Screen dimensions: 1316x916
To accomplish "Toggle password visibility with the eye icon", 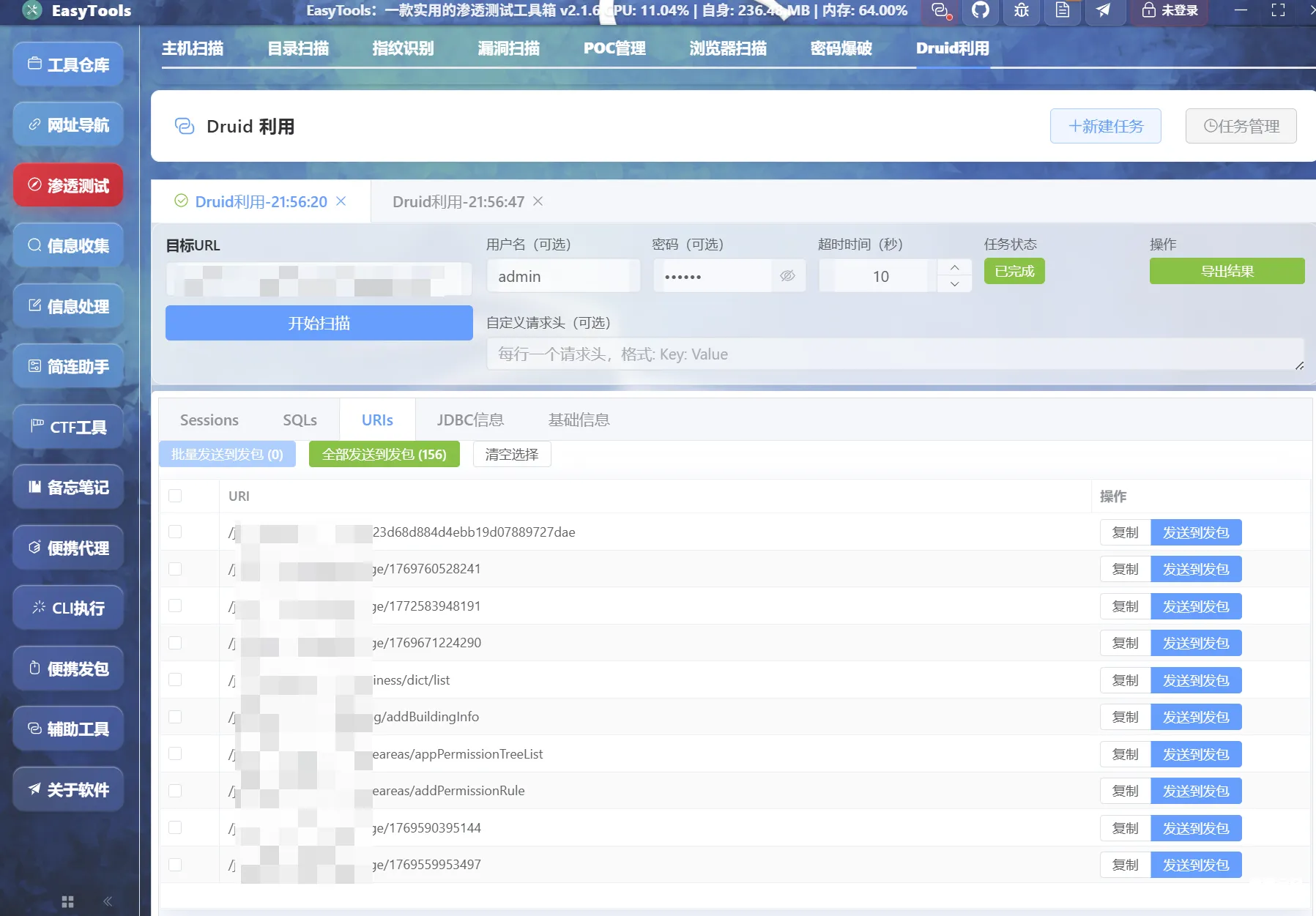I will (x=787, y=276).
